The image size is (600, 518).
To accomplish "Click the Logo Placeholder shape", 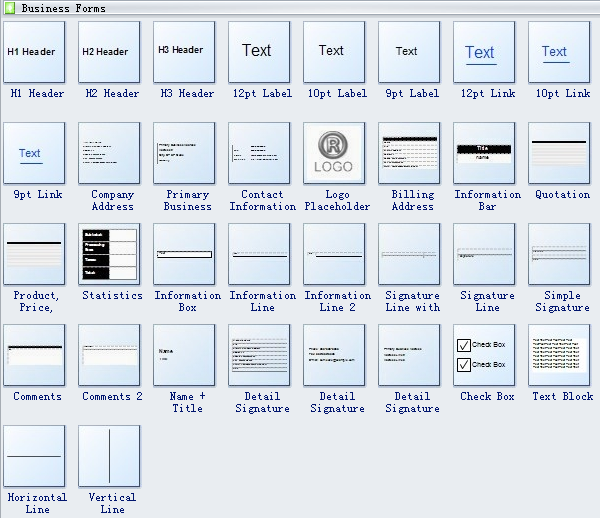I will (334, 153).
